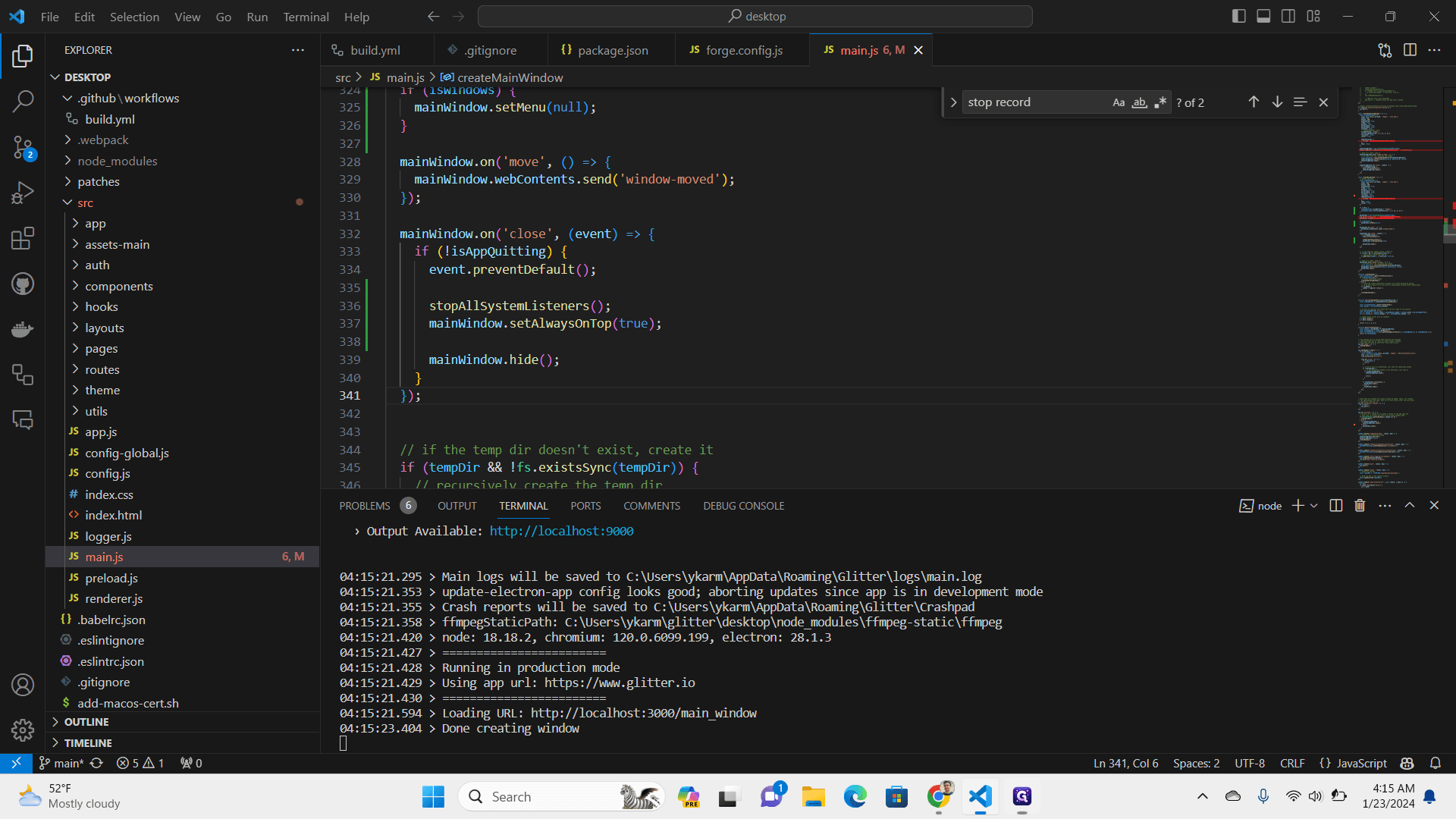Open the Terminal menu
The image size is (1456, 819).
click(306, 17)
